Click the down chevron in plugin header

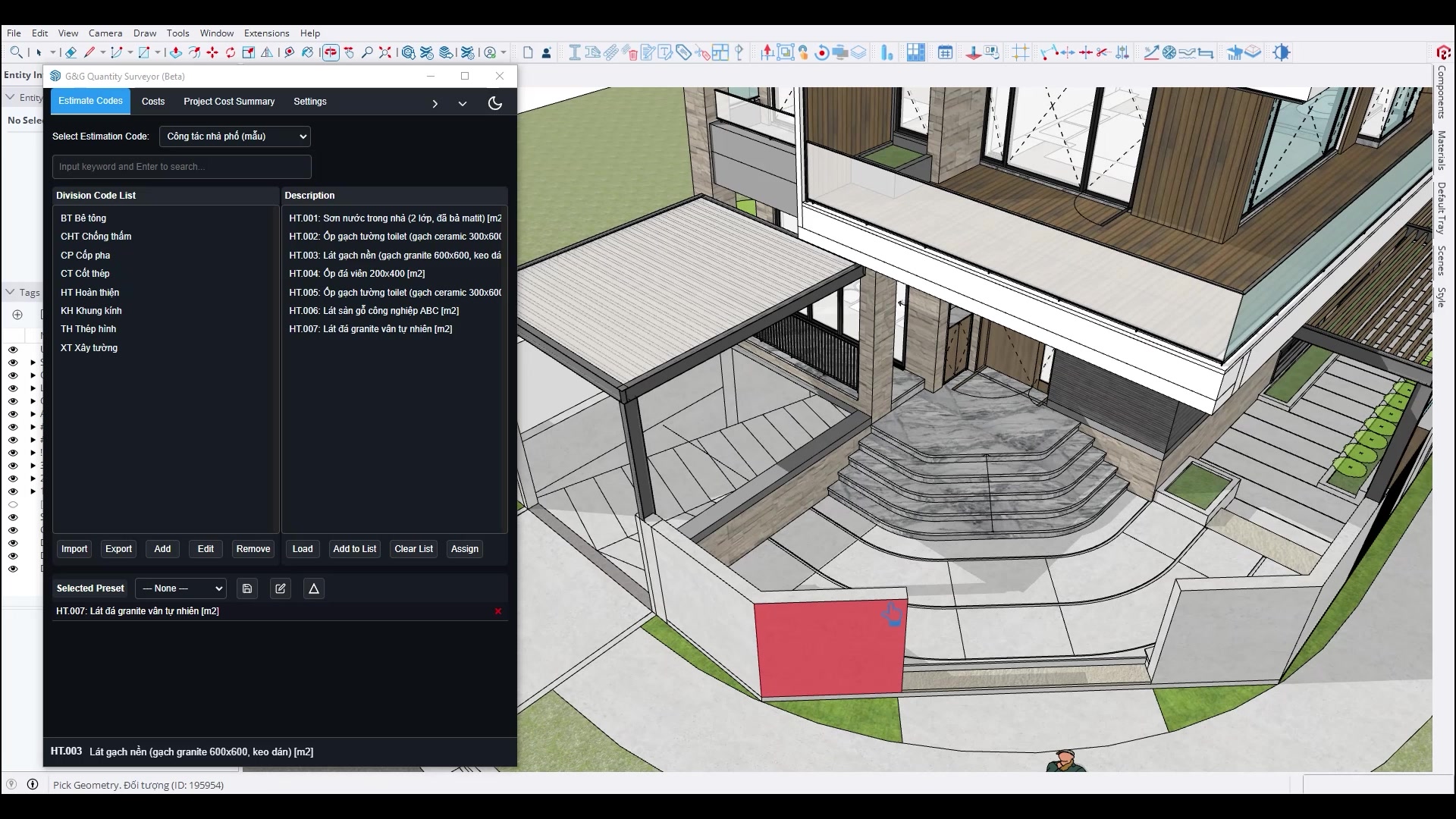[463, 104]
